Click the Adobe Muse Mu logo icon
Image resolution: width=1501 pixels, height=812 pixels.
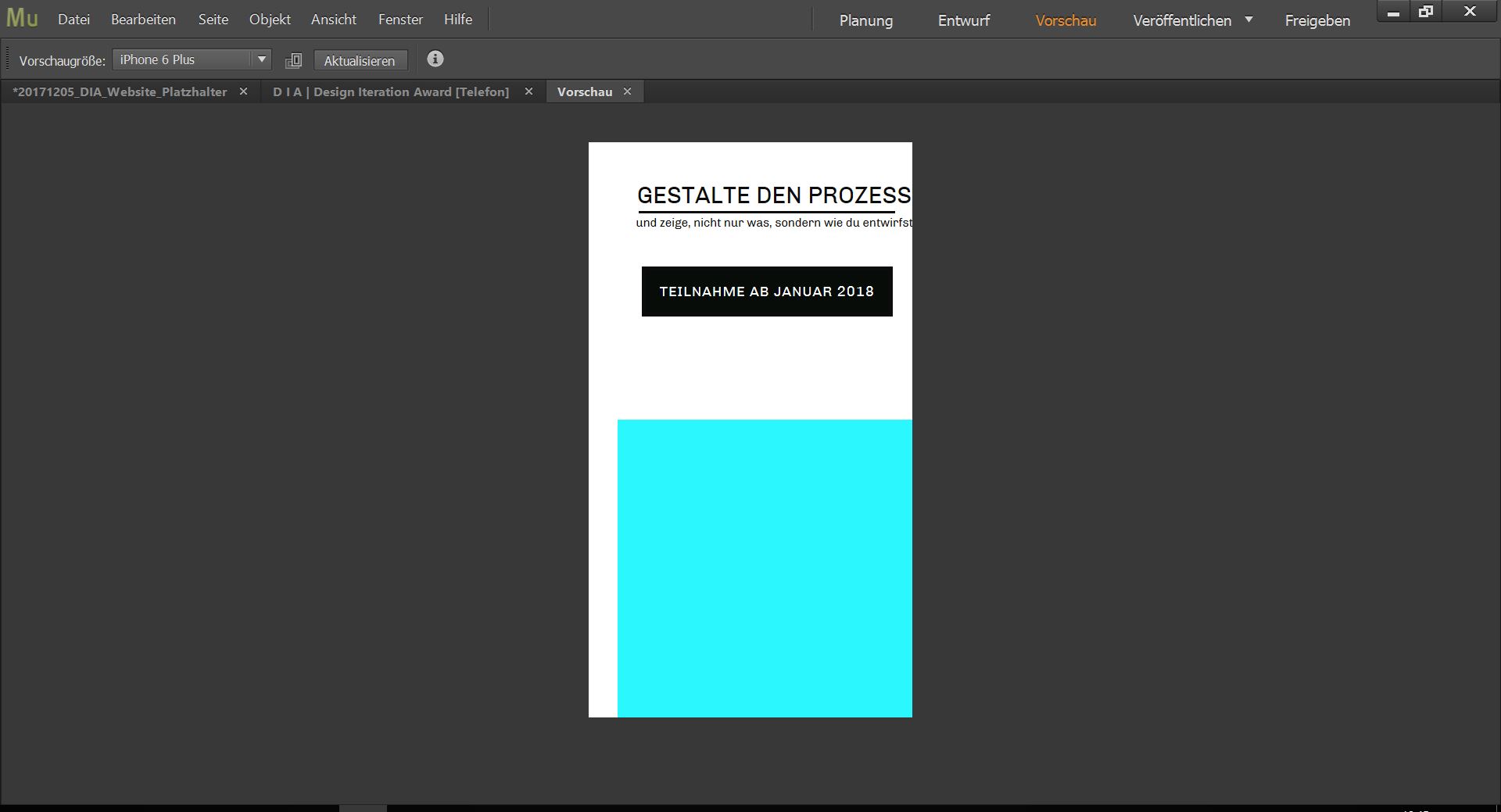point(22,18)
